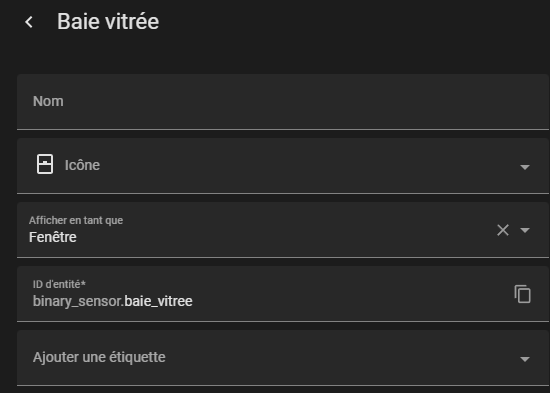Image resolution: width=550 pixels, height=393 pixels.
Task: Clear the Fenêtre selection with the X
Action: point(503,230)
